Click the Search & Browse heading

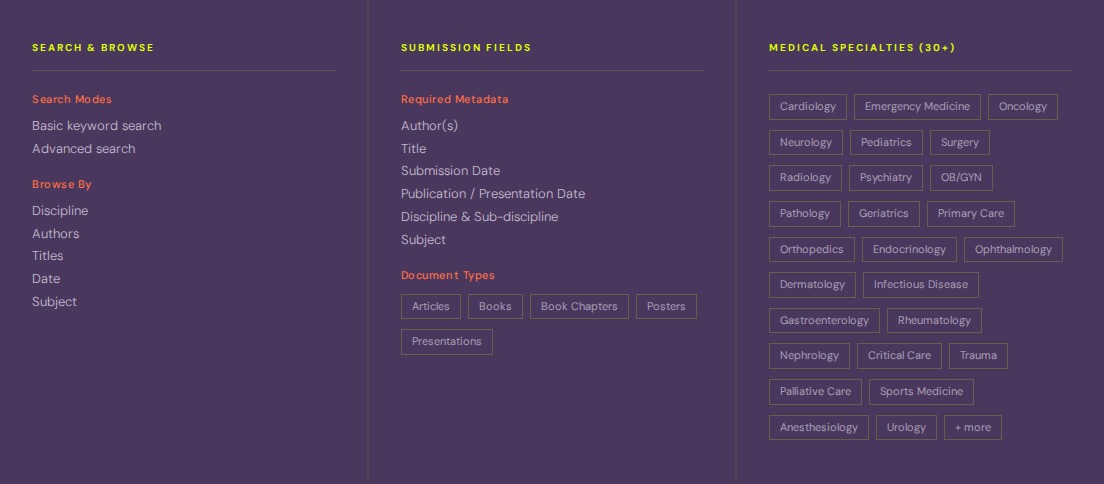pyautogui.click(x=93, y=48)
